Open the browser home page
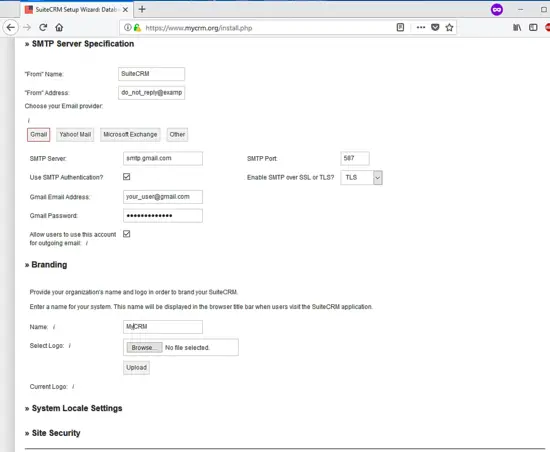This screenshot has height=452, width=550. [x=59, y=27]
